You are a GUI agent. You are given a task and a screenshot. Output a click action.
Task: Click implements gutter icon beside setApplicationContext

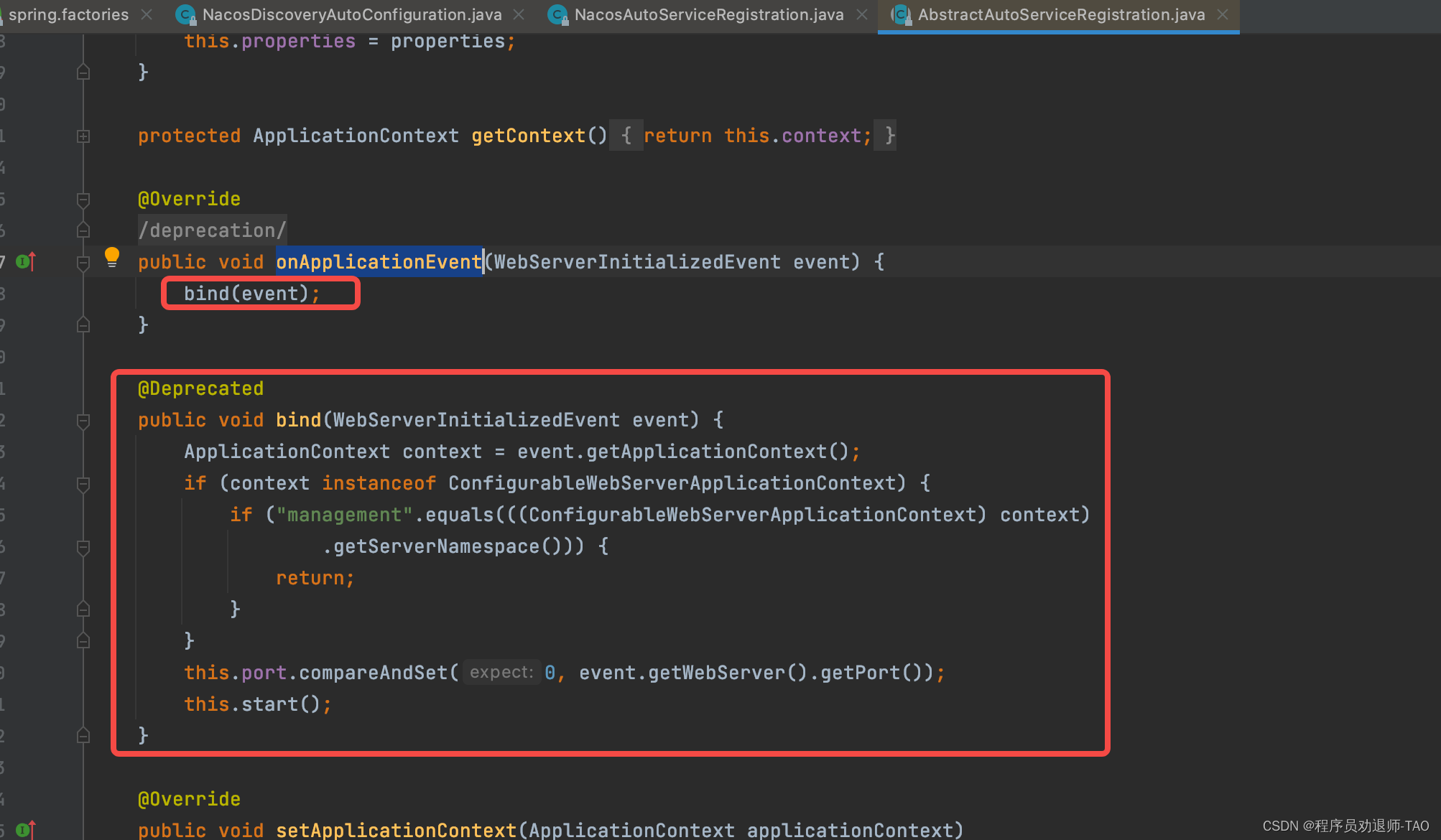25,830
